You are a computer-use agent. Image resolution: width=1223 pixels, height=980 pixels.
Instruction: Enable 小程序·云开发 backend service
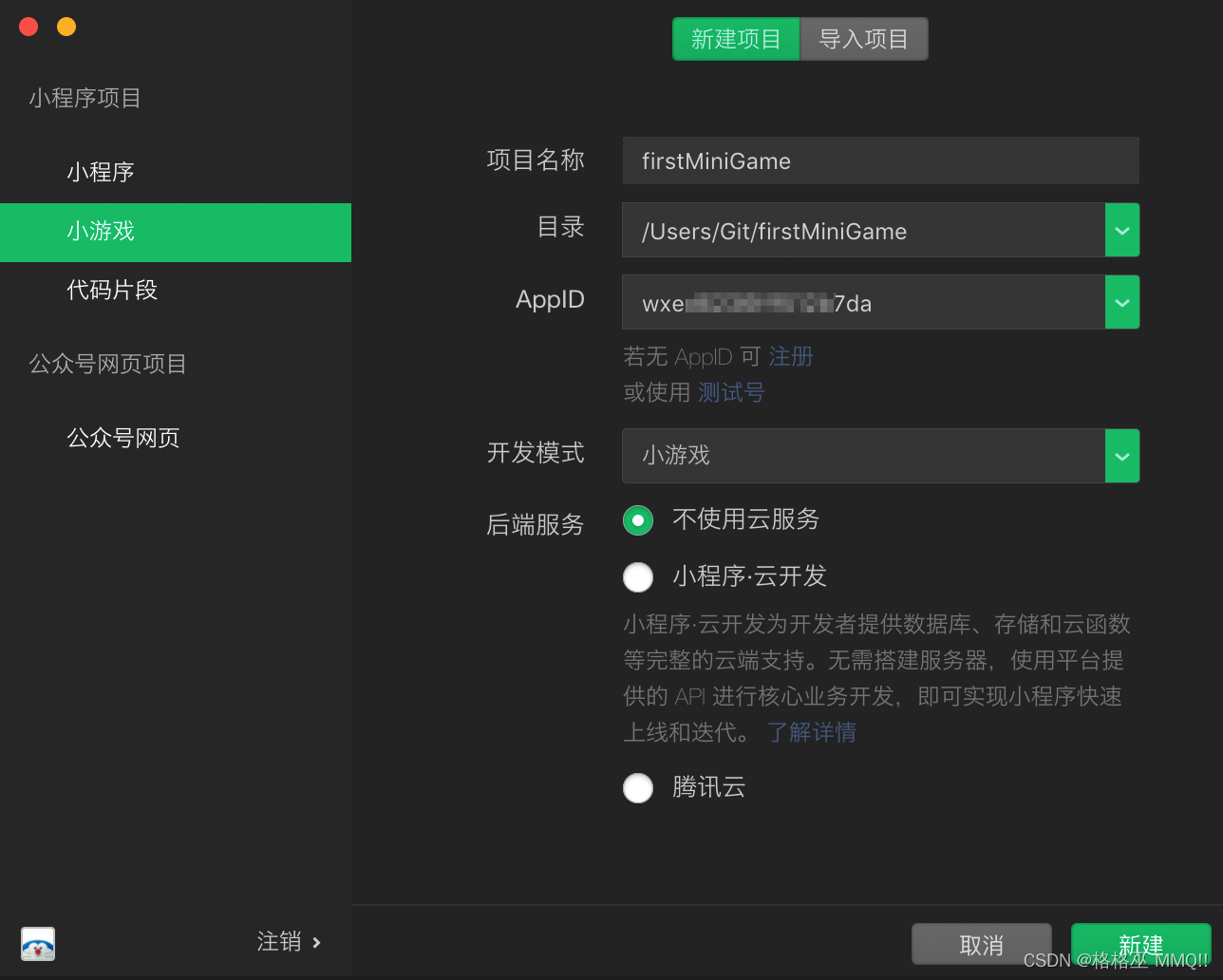pos(637,576)
